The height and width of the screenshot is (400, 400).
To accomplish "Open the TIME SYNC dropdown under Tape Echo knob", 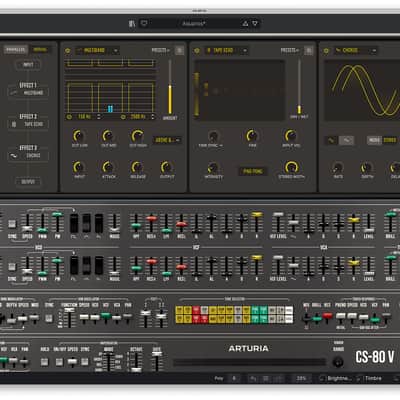I will tap(211, 146).
